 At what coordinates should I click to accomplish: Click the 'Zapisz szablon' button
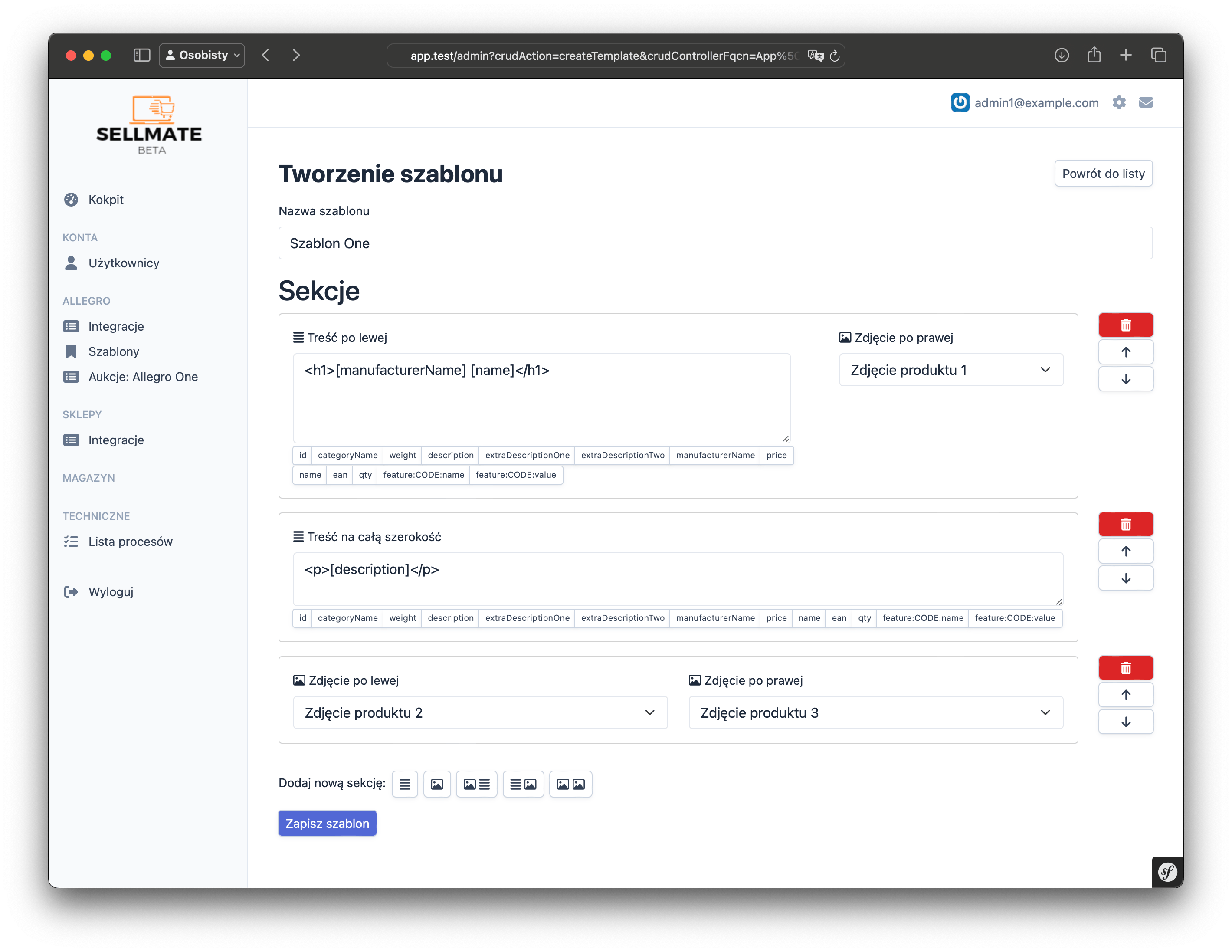327,823
